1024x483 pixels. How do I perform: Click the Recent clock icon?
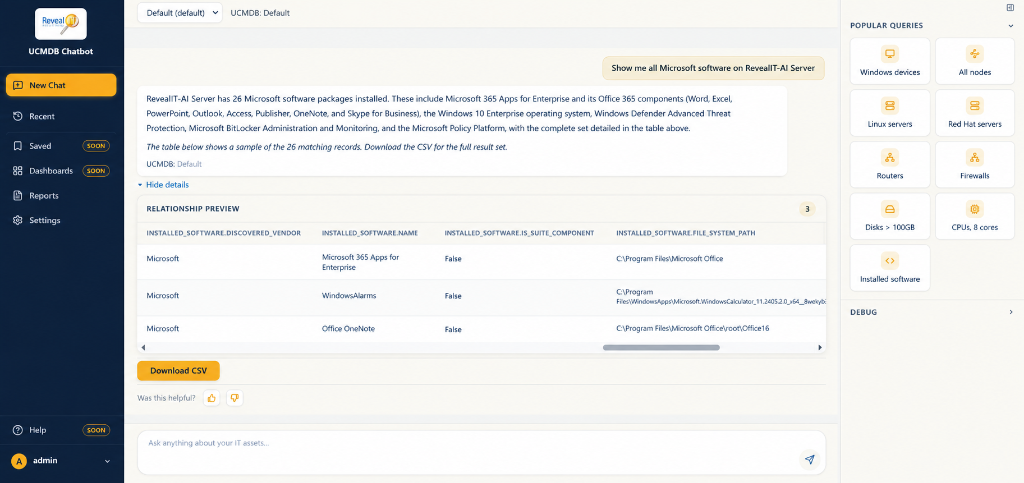[x=18, y=116]
